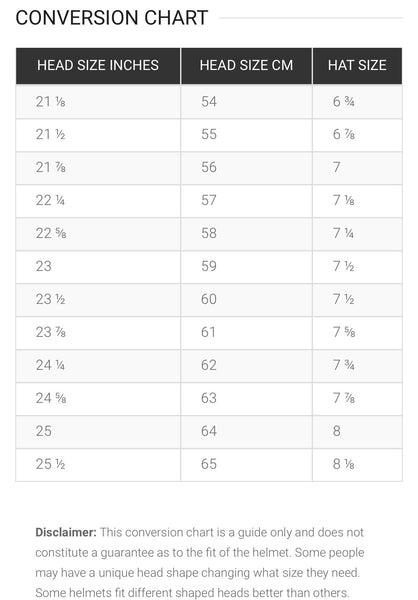Select the HEAD SIZE INCHES column header
This screenshot has height=600, width=418.
[98, 65]
